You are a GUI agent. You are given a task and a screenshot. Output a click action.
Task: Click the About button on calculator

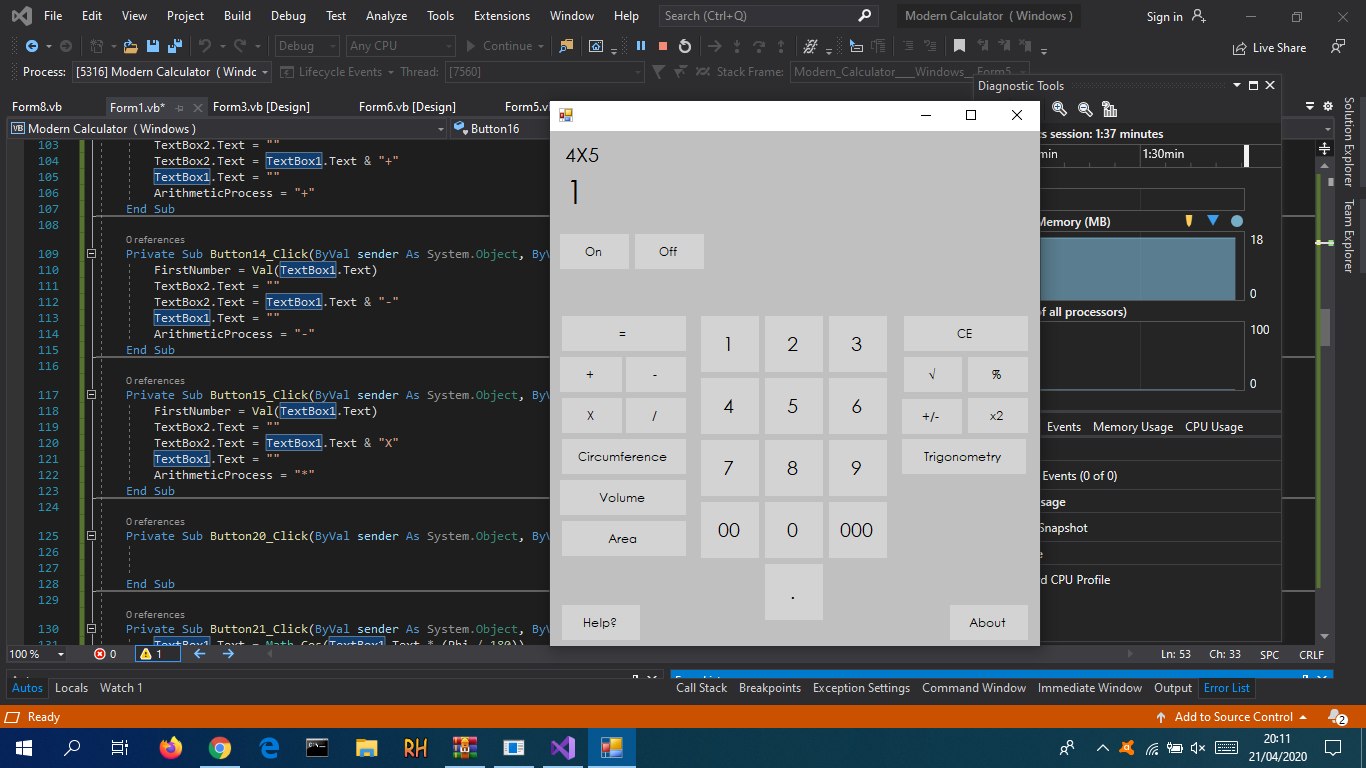click(988, 623)
